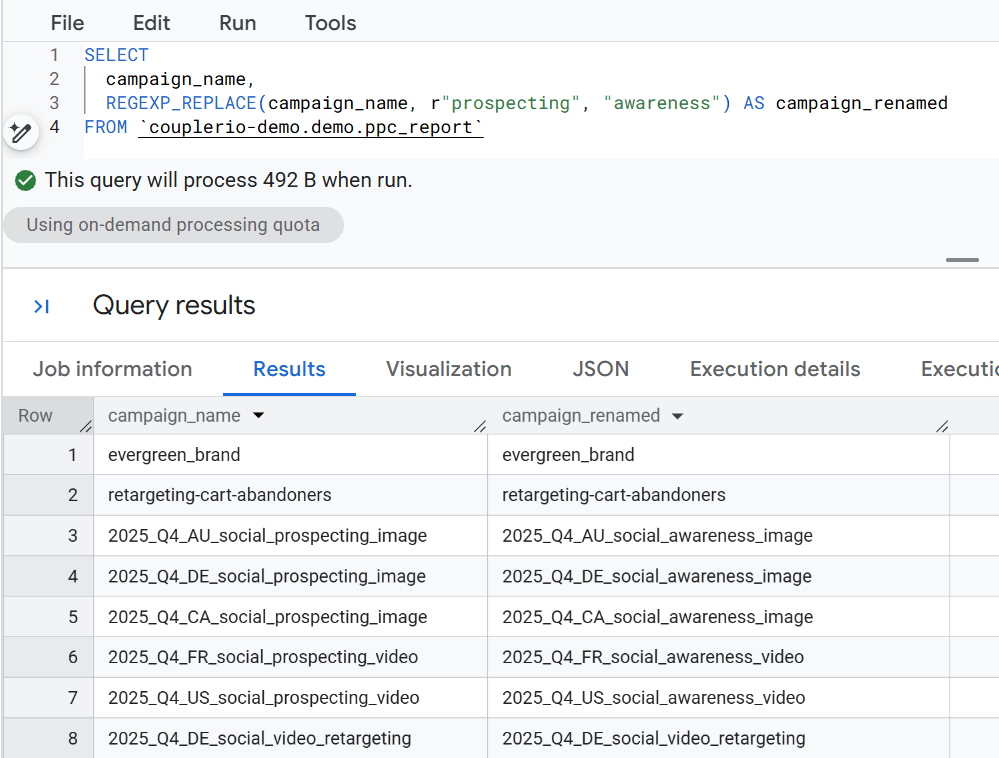Viewport: 999px width, 758px height.
Task: Open the Execution details tab
Action: (x=775, y=369)
